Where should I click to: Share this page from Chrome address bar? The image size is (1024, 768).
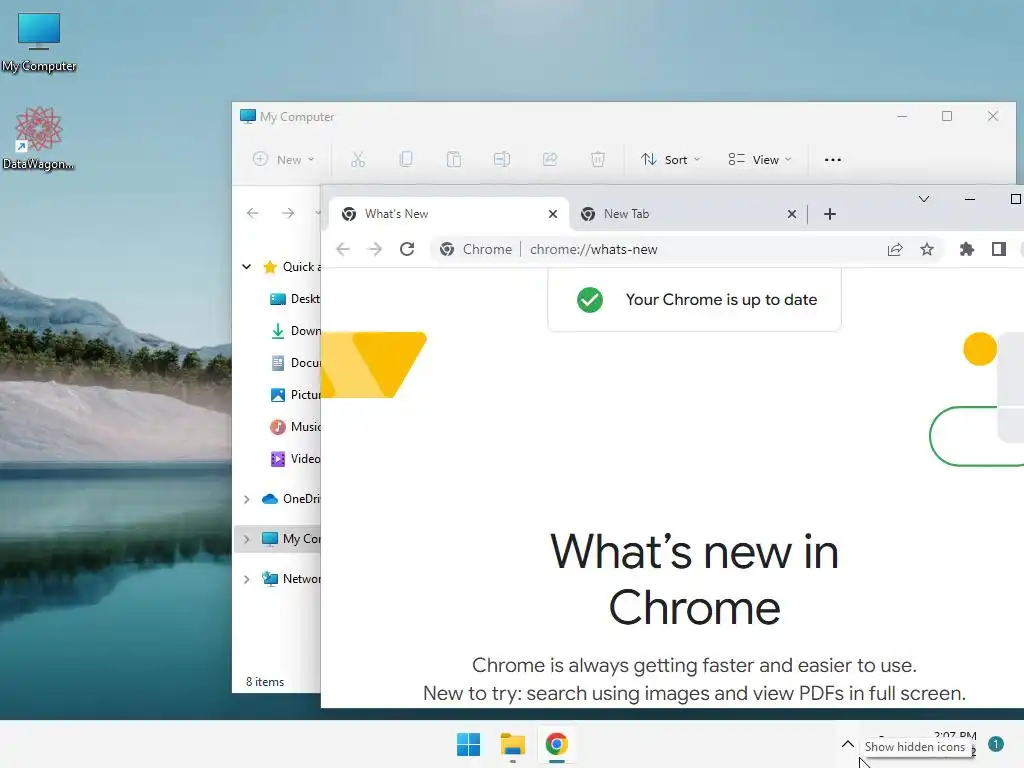(895, 249)
